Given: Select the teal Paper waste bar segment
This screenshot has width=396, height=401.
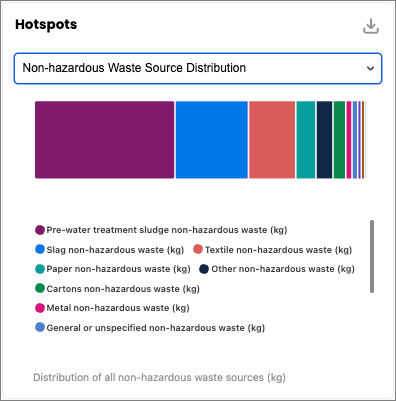Looking at the screenshot, I should [306, 140].
